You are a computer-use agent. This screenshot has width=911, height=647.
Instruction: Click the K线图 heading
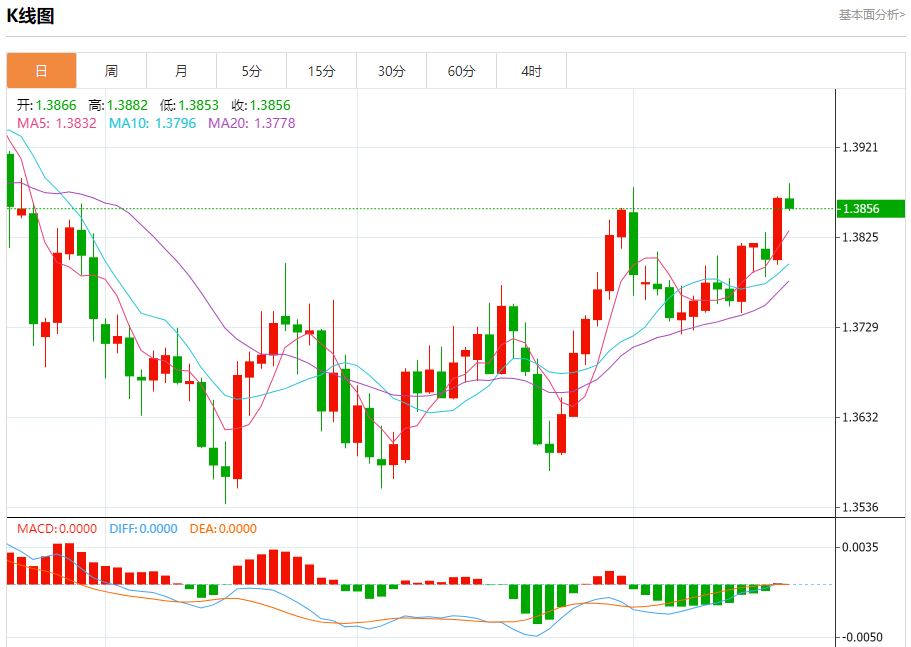tap(30, 16)
